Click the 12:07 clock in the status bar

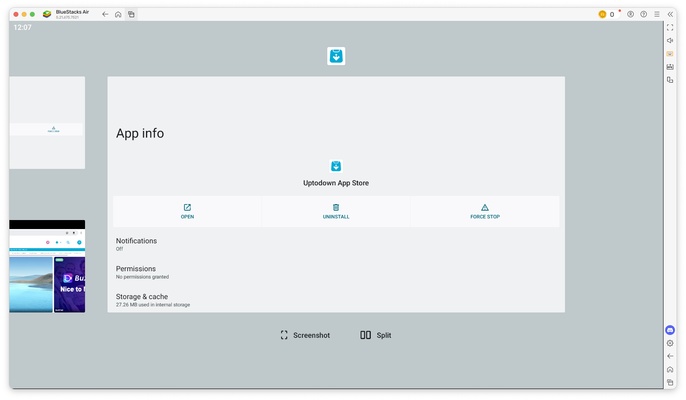point(22,27)
